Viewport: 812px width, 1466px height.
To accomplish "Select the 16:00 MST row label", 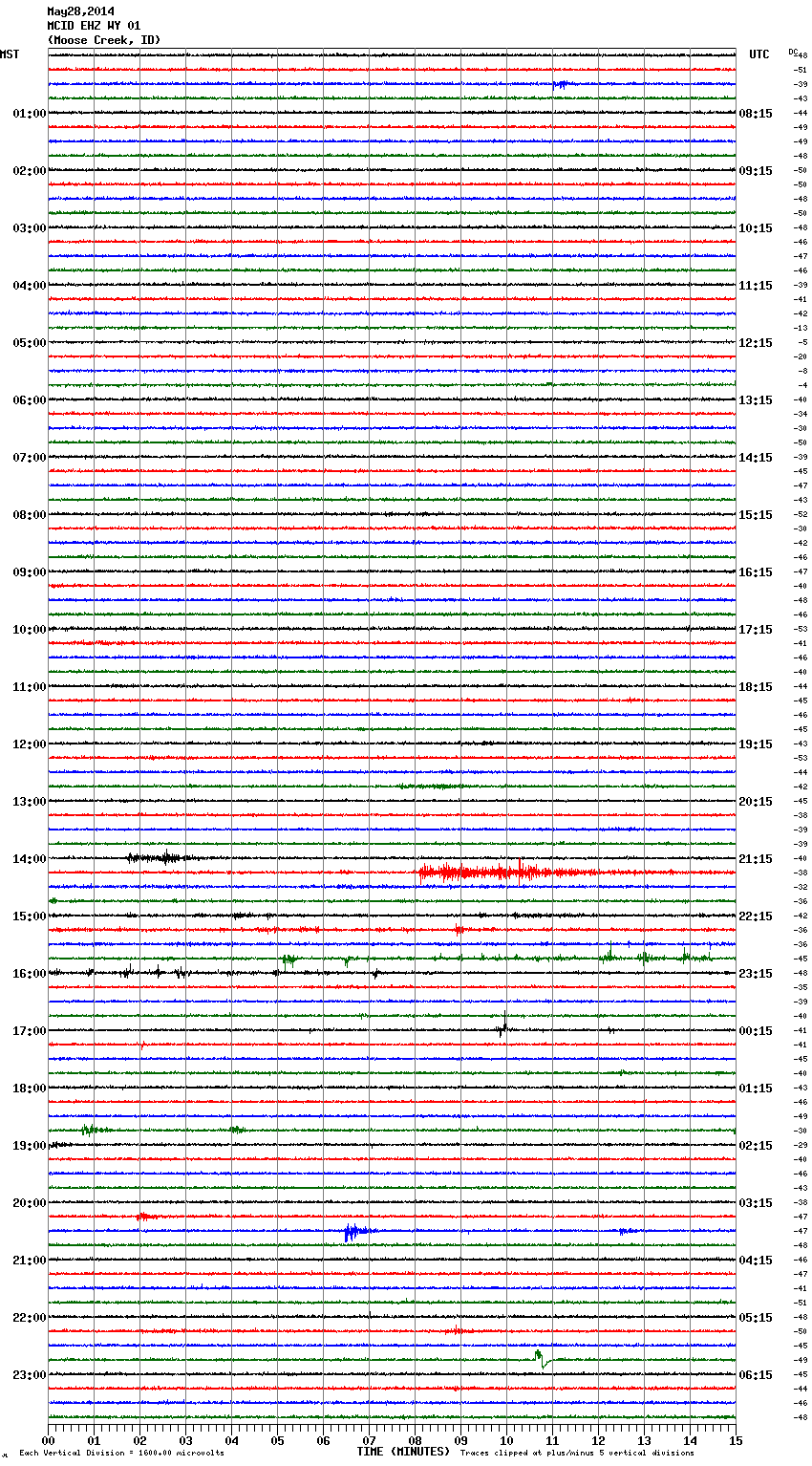I will coord(29,974).
